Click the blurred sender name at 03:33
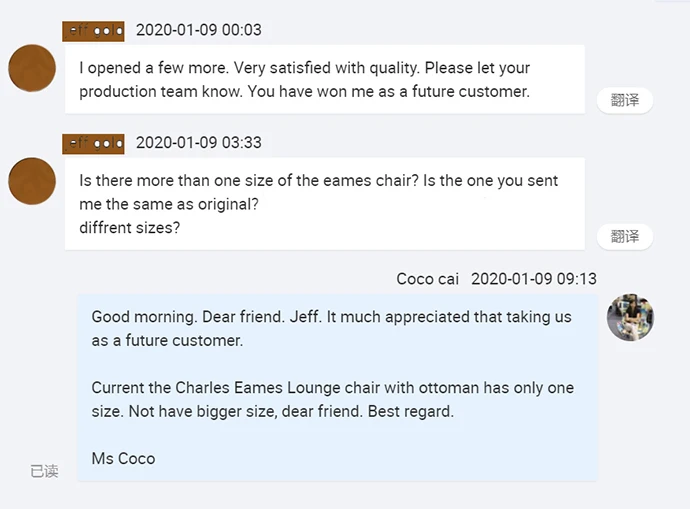690x509 pixels. 93,143
